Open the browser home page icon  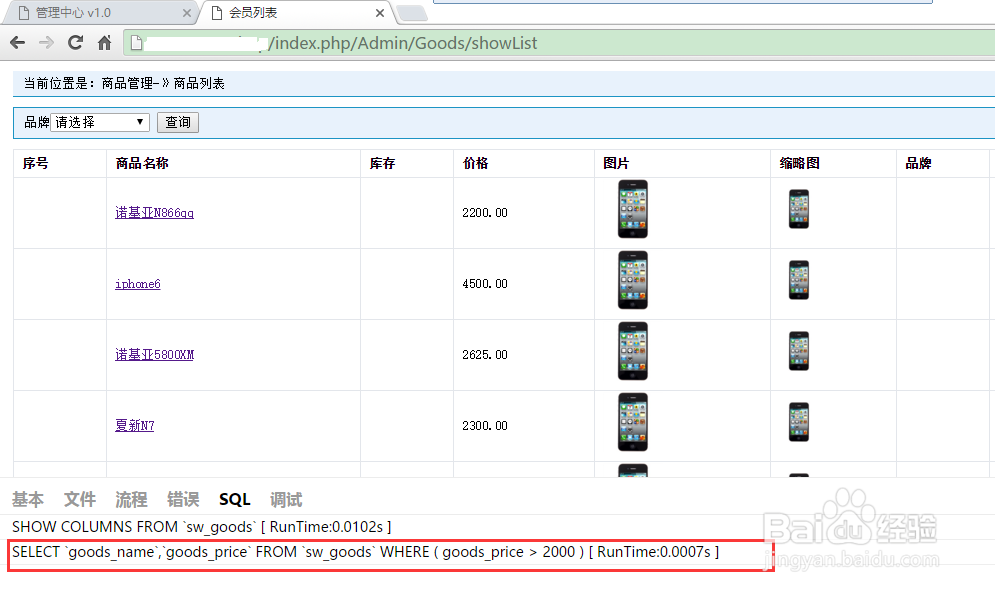coord(105,43)
